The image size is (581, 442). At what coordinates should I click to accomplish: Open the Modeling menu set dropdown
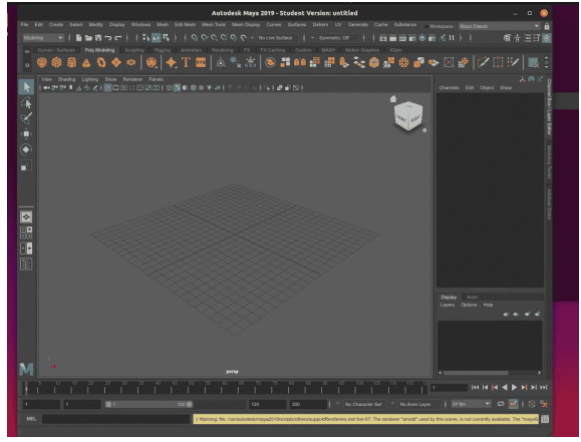(x=43, y=38)
